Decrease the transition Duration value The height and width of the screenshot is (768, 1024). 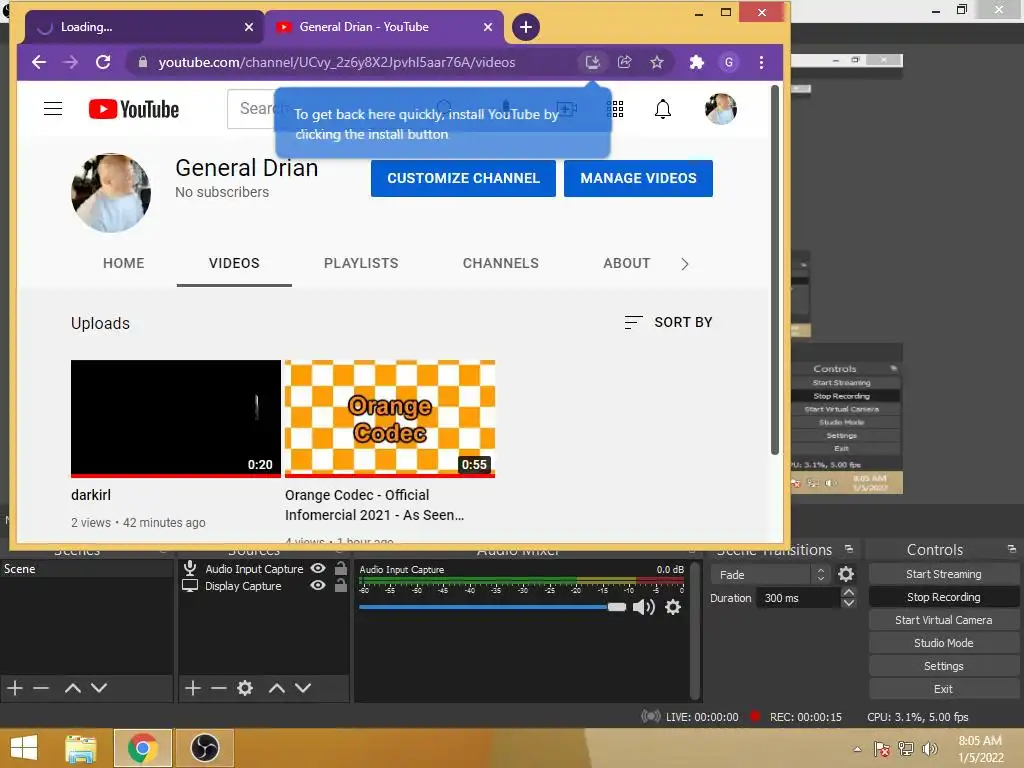pyautogui.click(x=848, y=603)
